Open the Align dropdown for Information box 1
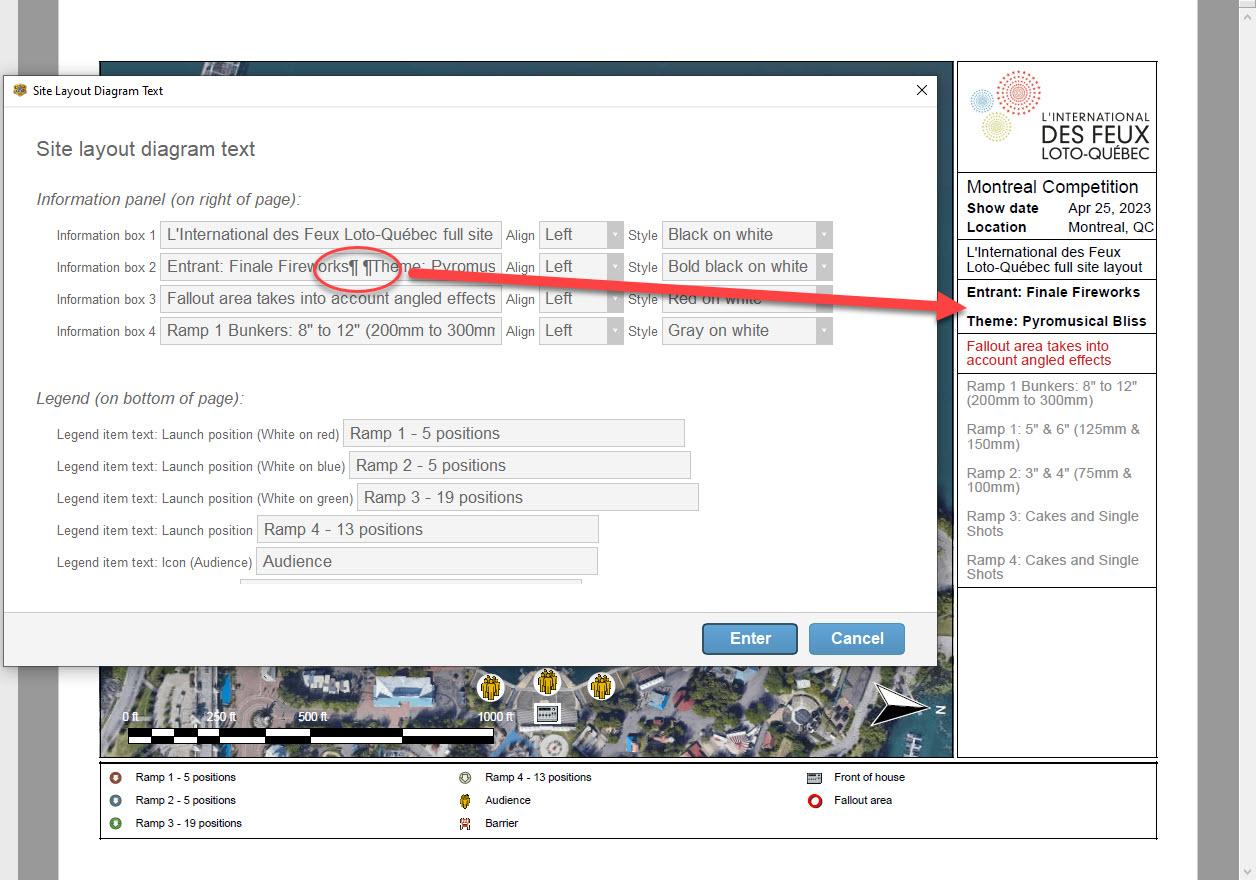 click(581, 235)
